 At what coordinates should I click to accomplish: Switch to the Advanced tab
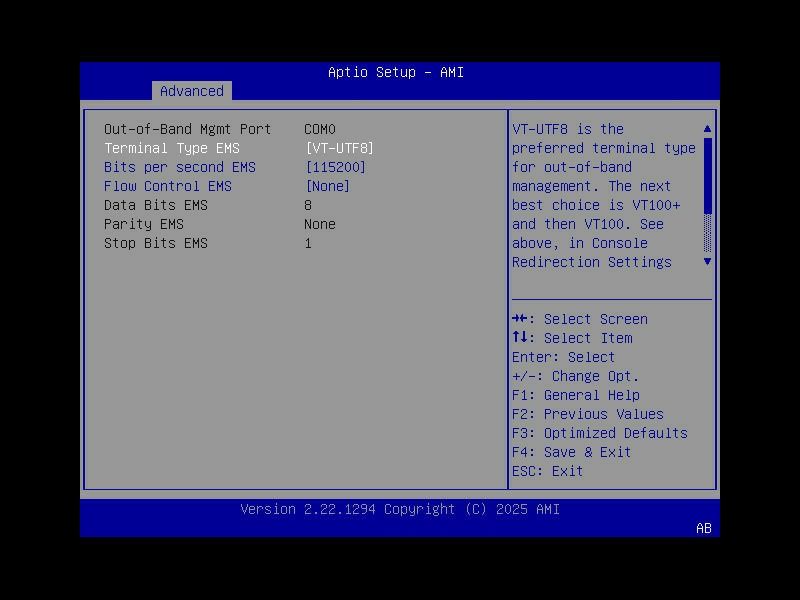[191, 91]
